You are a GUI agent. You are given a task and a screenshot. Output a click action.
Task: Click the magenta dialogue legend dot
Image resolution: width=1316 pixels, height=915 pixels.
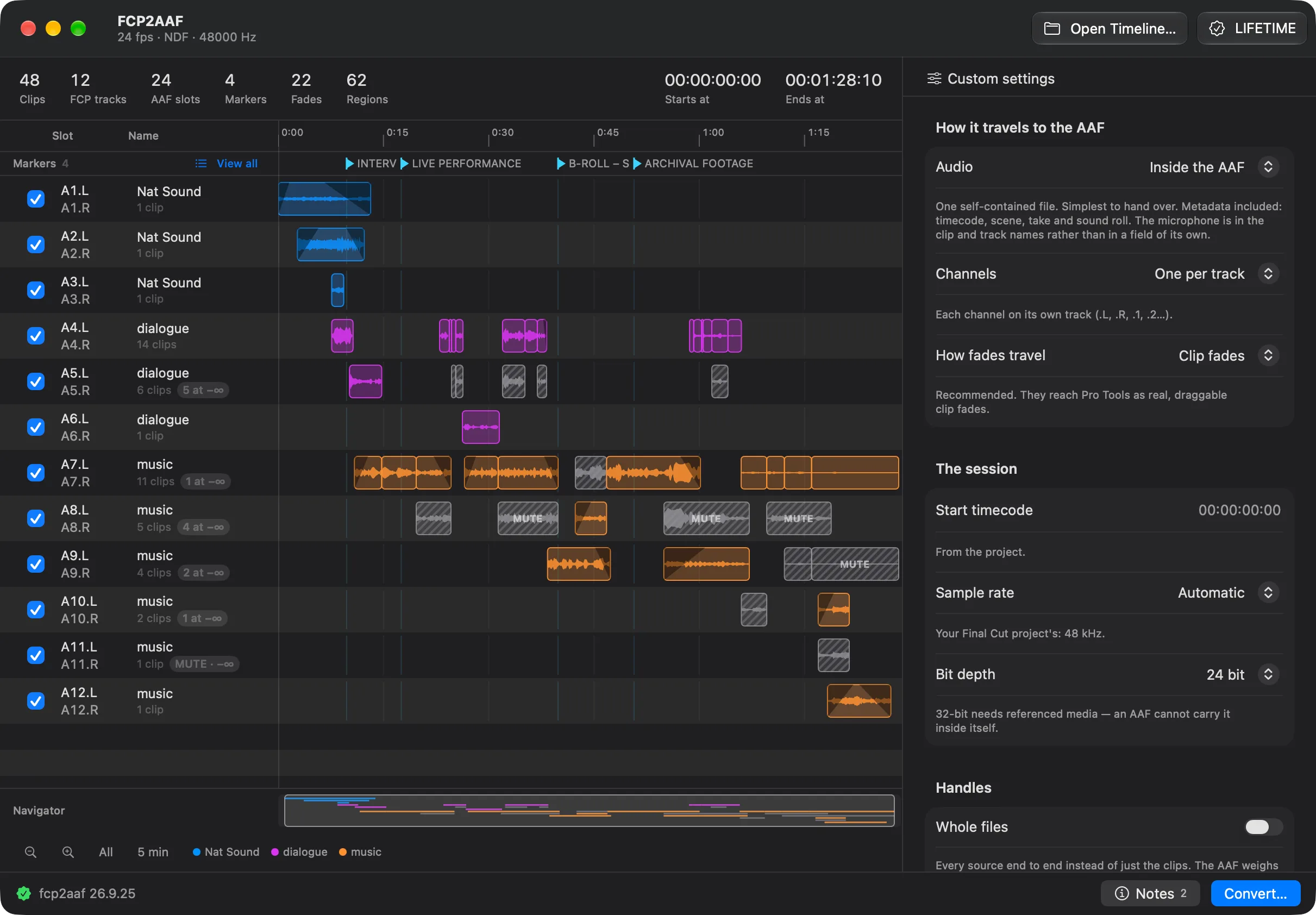[x=275, y=852]
